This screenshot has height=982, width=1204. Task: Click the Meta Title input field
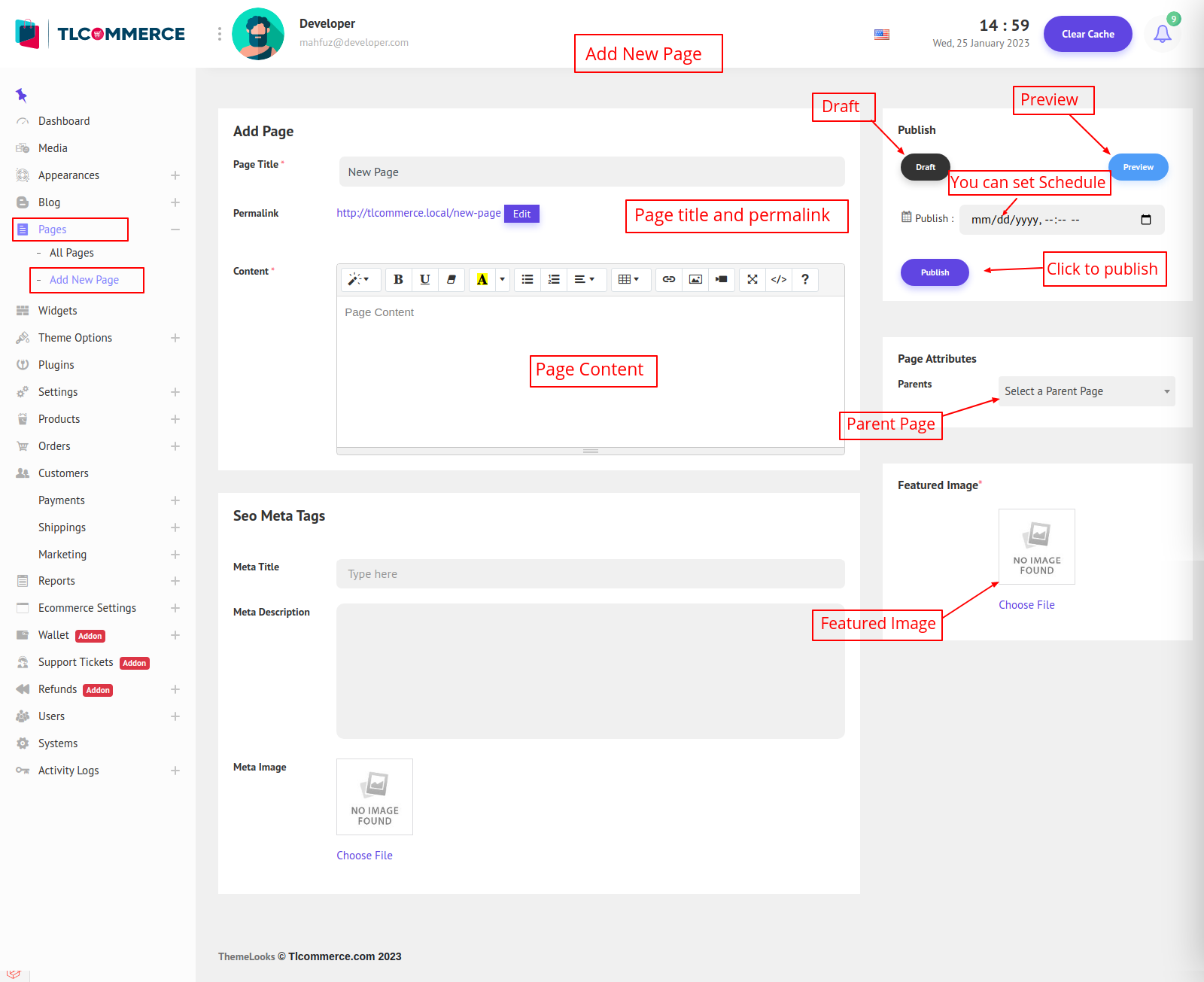(590, 574)
